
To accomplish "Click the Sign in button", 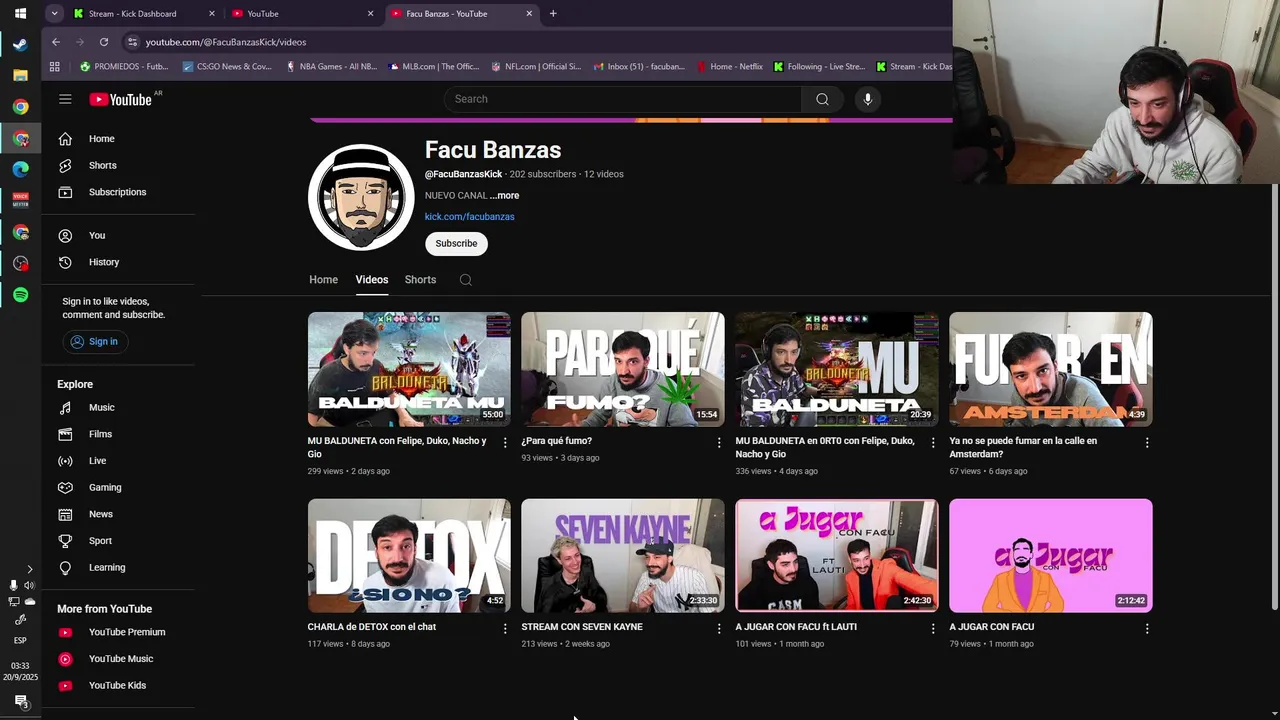I will (94, 342).
